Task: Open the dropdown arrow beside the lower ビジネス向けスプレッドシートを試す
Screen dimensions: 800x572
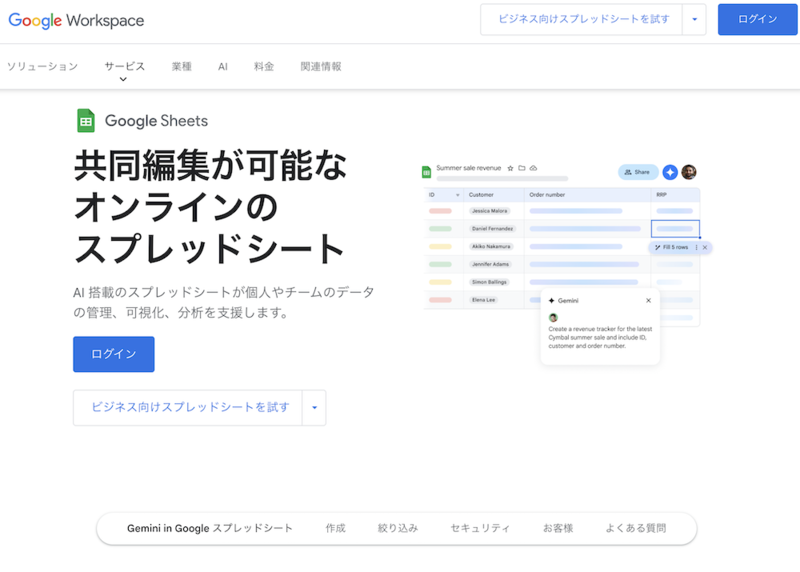Action: tap(314, 408)
